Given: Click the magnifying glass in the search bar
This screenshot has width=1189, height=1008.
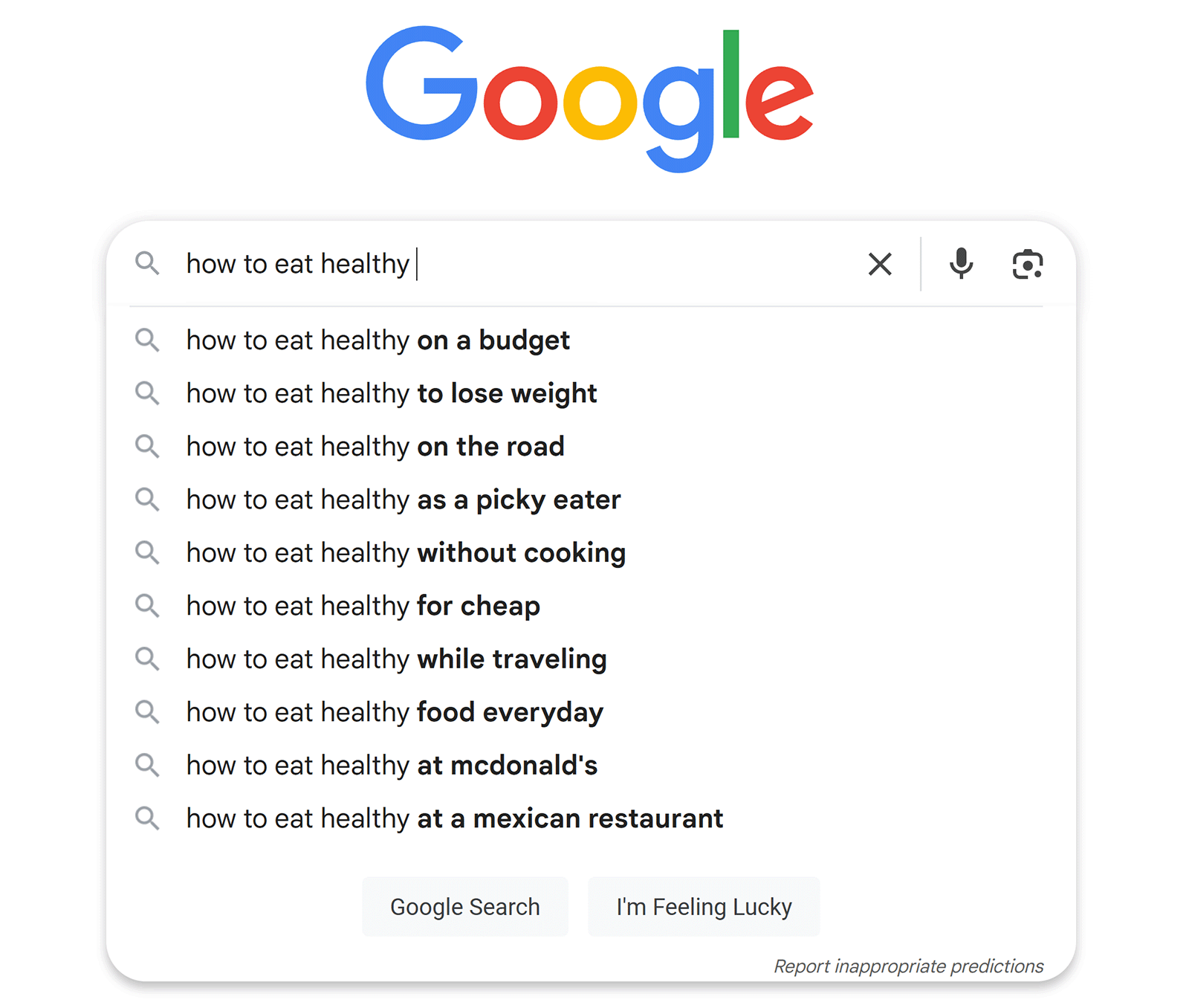Looking at the screenshot, I should (x=147, y=264).
